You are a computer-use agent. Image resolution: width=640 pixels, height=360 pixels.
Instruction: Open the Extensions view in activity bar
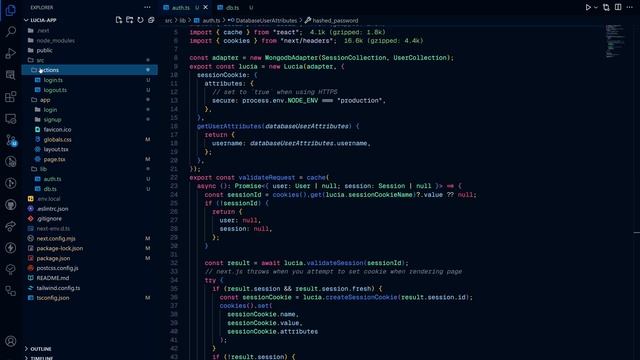pyautogui.click(x=11, y=97)
